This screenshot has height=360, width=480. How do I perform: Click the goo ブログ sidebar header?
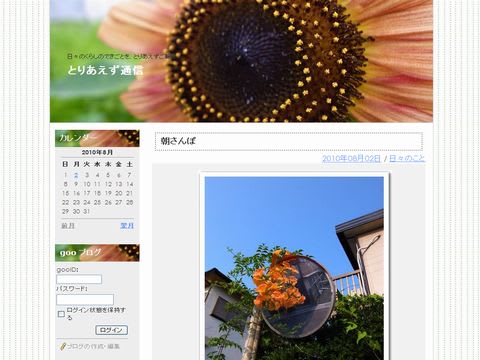pyautogui.click(x=97, y=253)
